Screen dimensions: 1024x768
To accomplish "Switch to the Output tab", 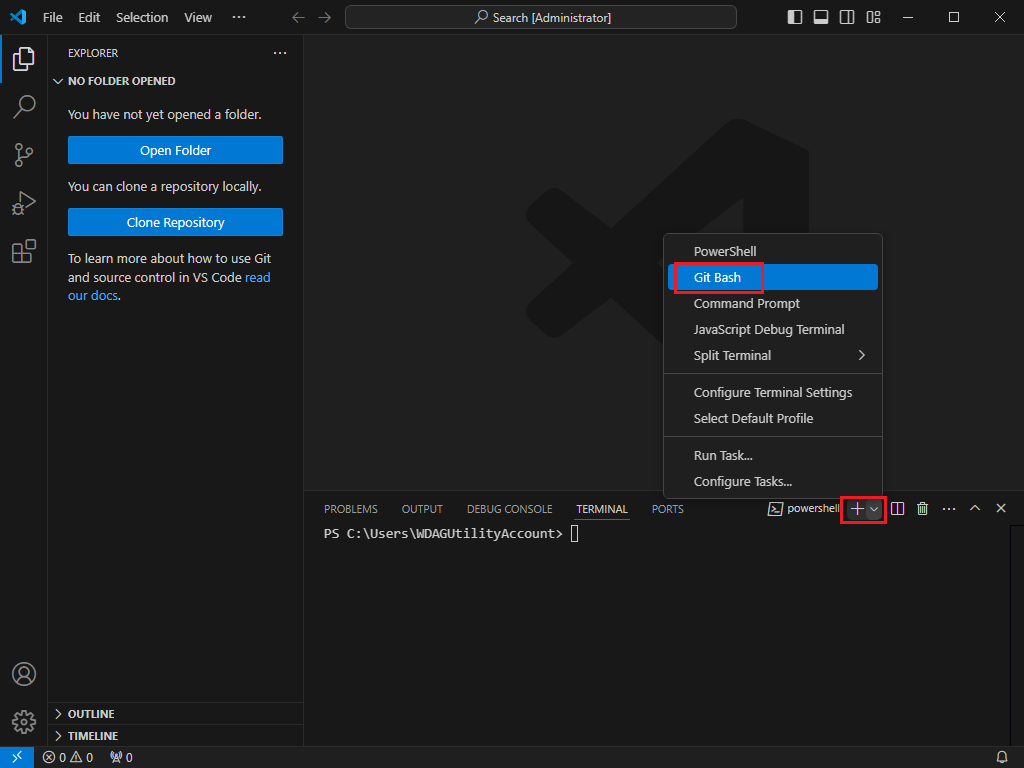I will (422, 509).
